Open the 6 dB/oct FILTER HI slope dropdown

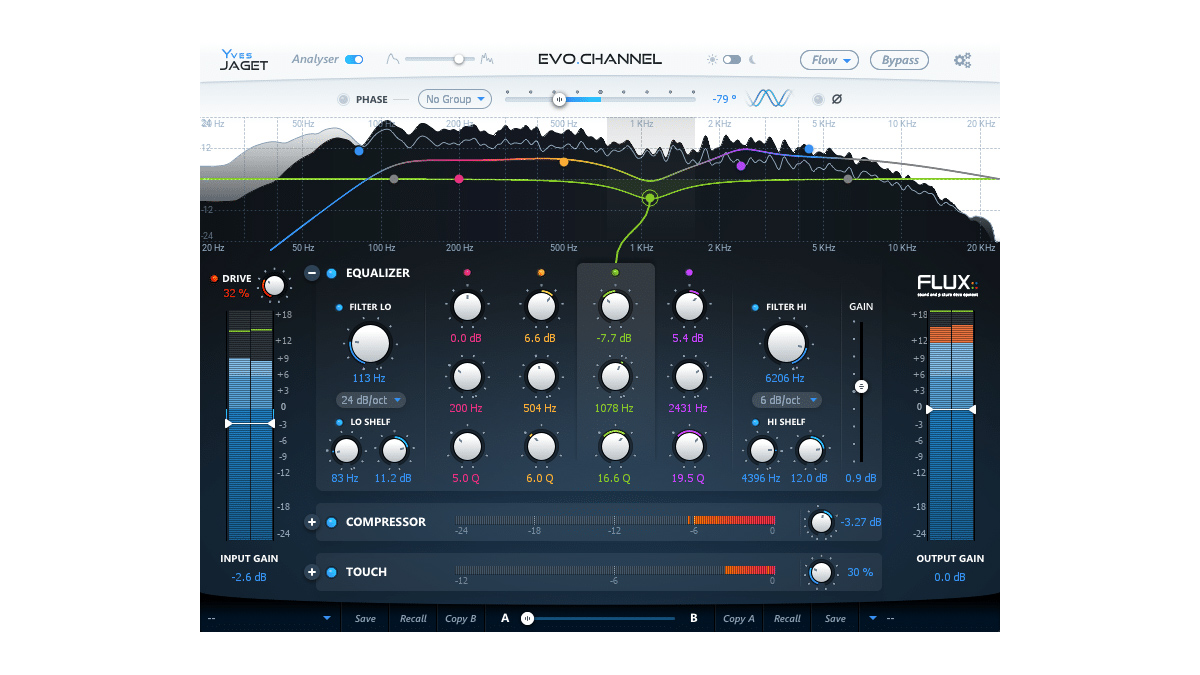(786, 400)
